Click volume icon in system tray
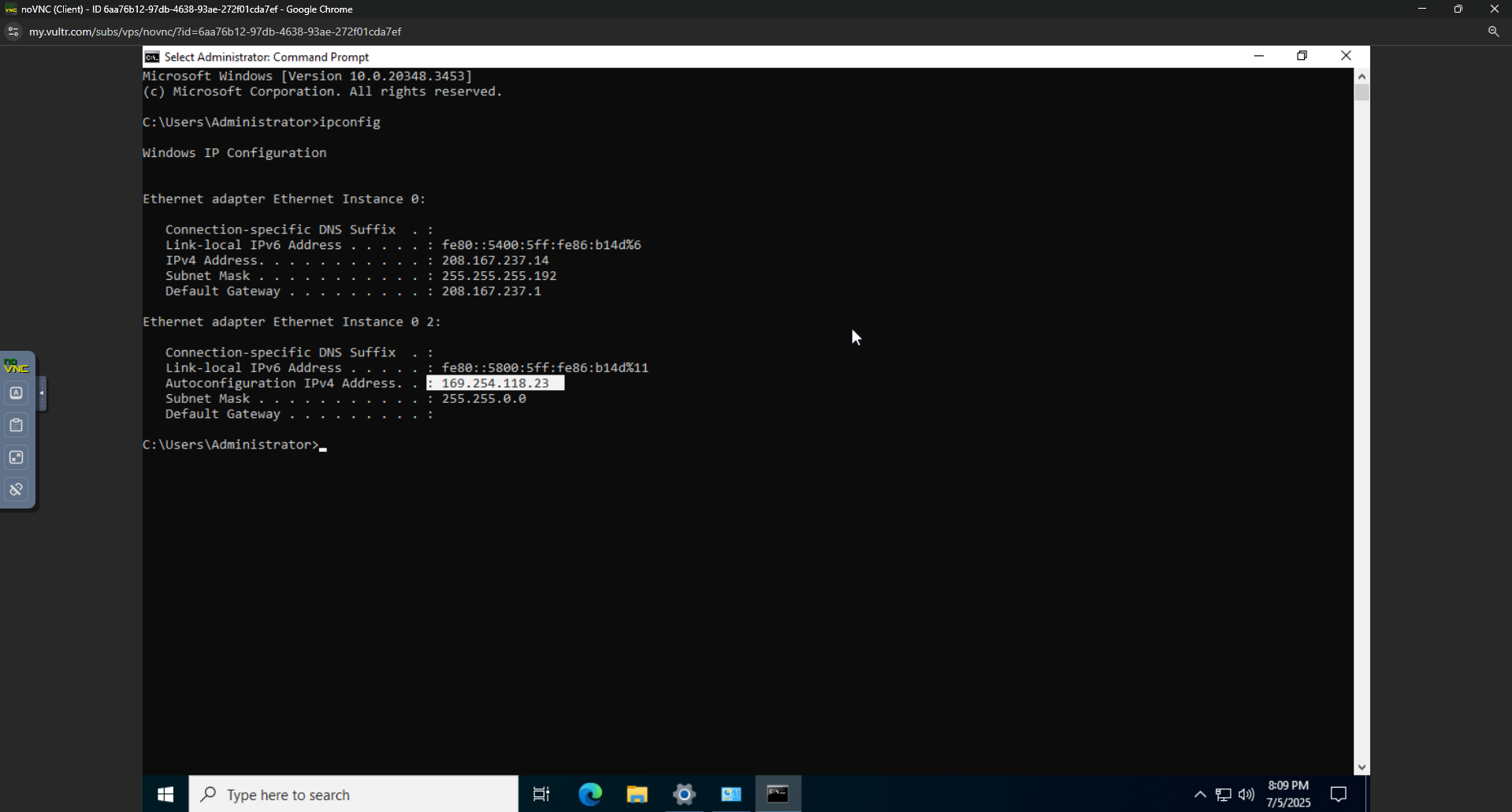The height and width of the screenshot is (812, 1512). point(1246,795)
